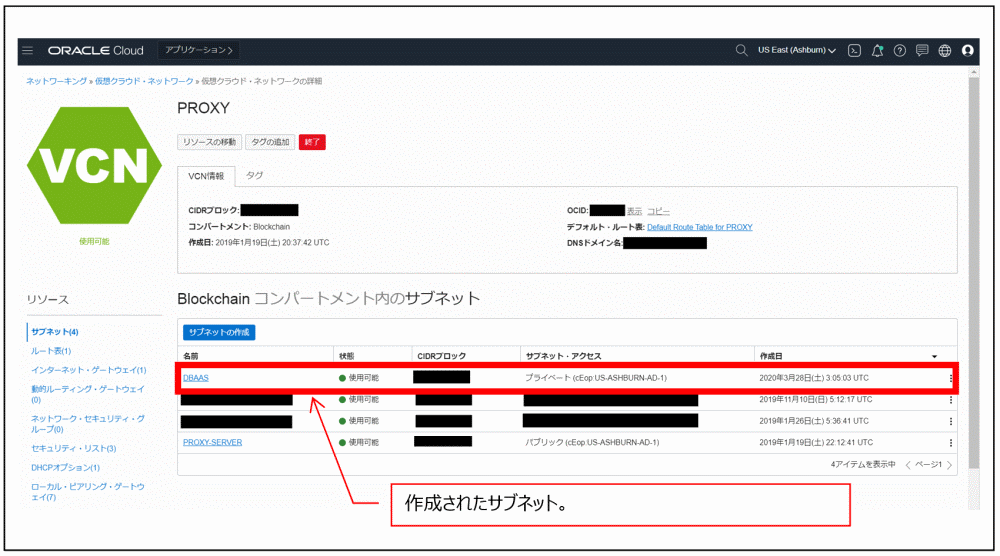This screenshot has width=1000, height=556.
Task: Go to next page arrow
Action: pos(949,465)
